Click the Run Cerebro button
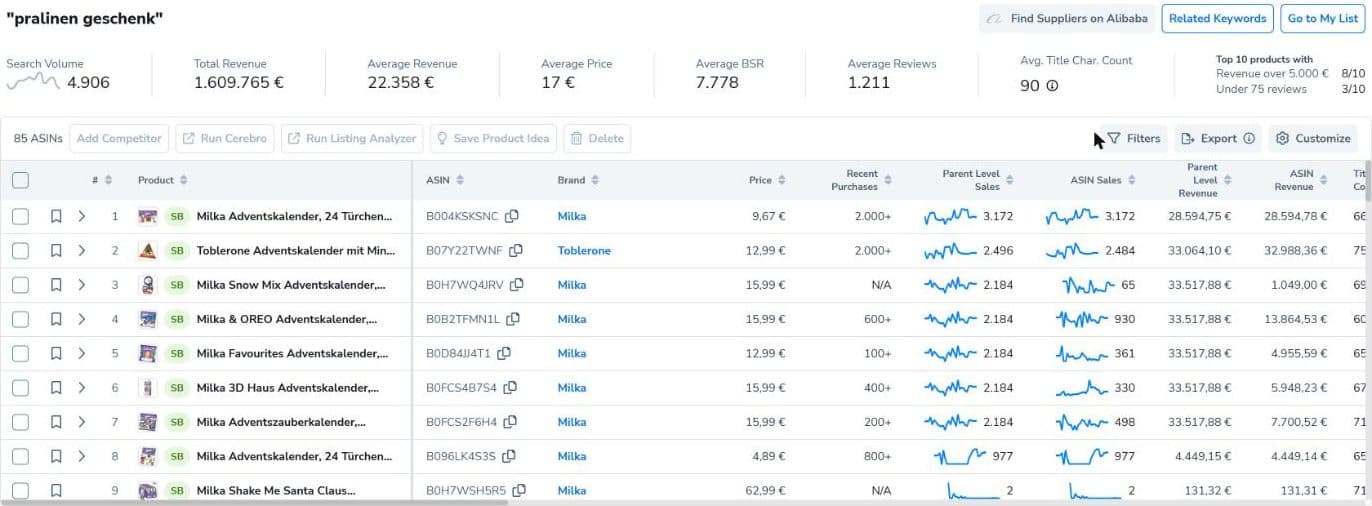This screenshot has height=506, width=1372. tap(225, 139)
